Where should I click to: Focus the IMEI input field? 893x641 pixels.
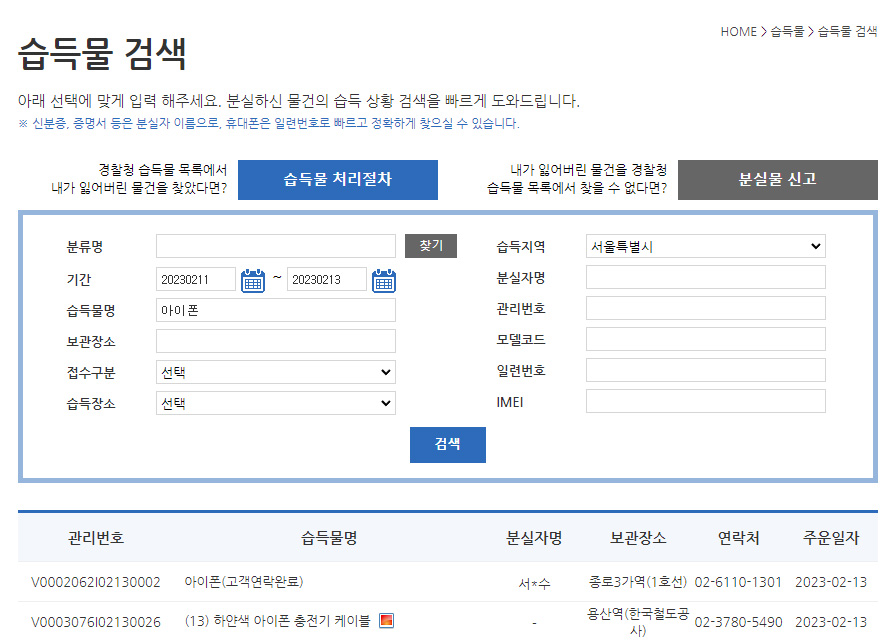[706, 401]
